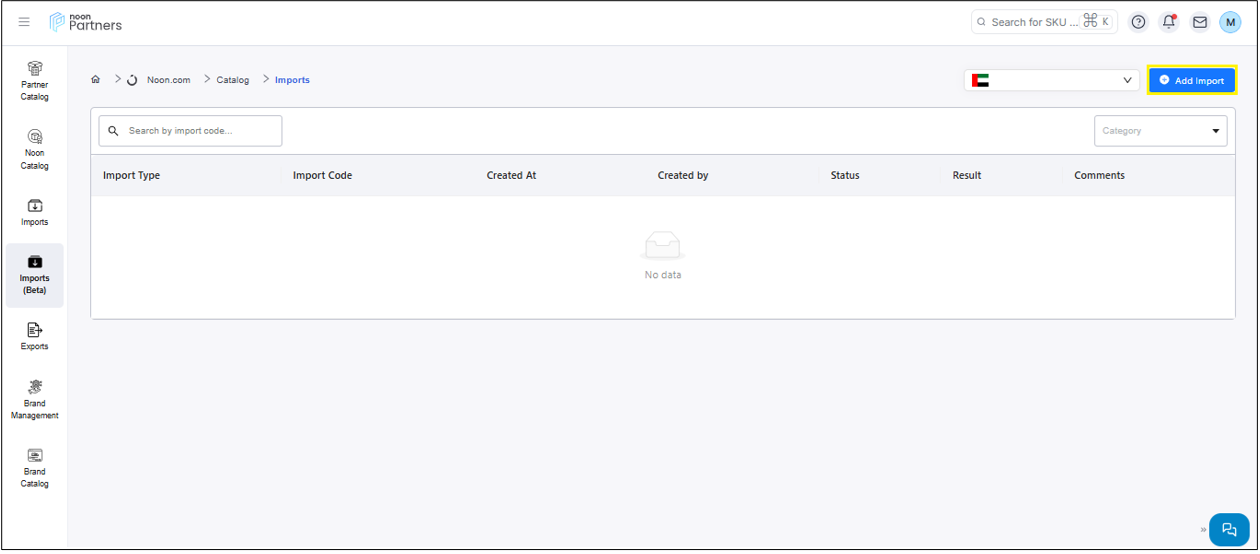Expand the Category dropdown
The height and width of the screenshot is (554, 1260).
[x=1160, y=131]
